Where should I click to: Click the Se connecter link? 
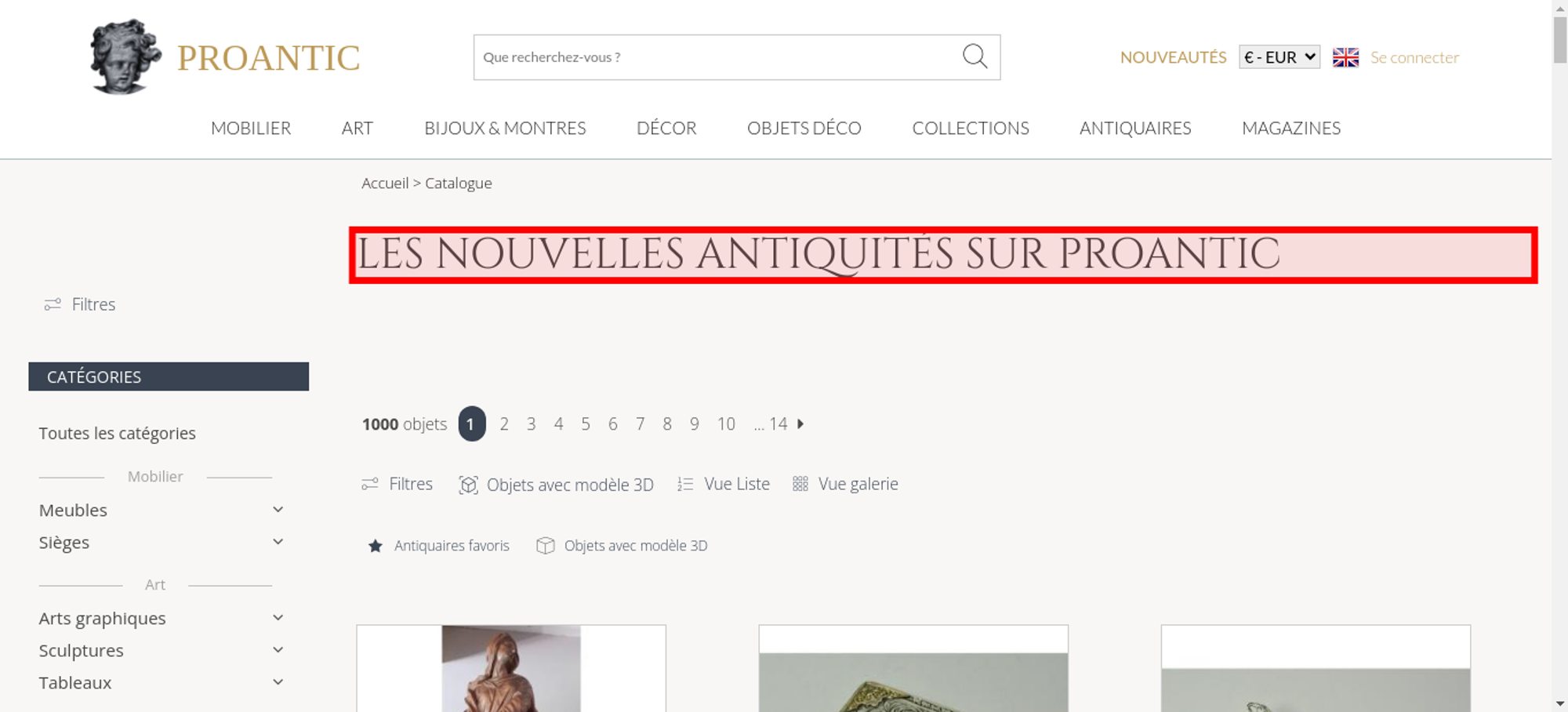pyautogui.click(x=1414, y=57)
